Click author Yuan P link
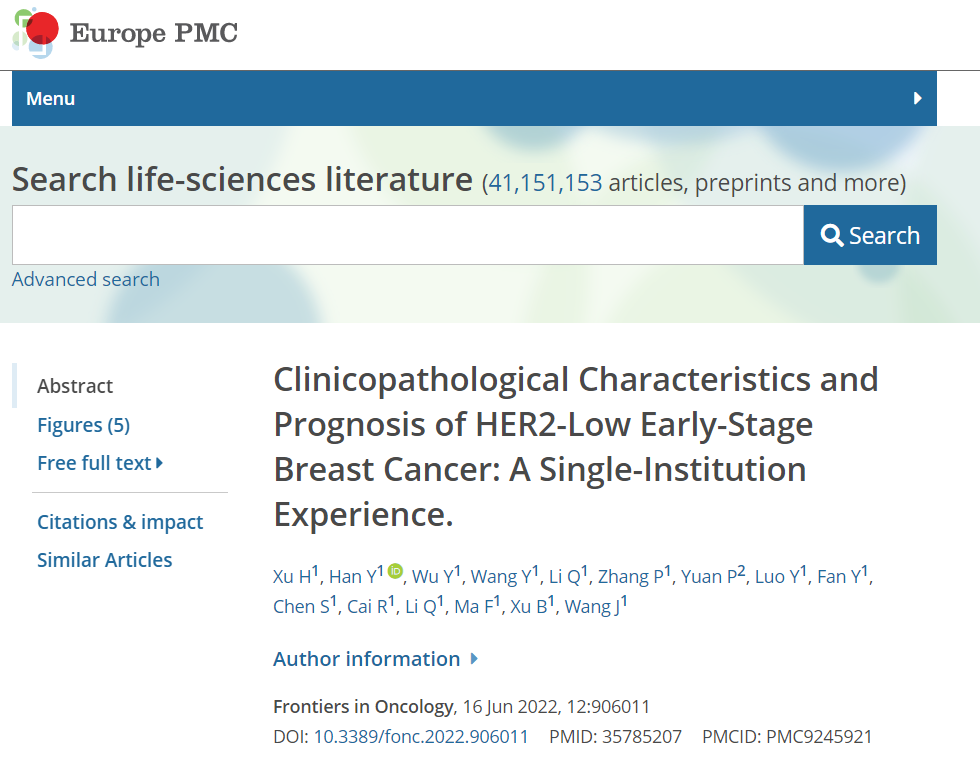Viewport: 980px width, 757px height. coord(709,577)
